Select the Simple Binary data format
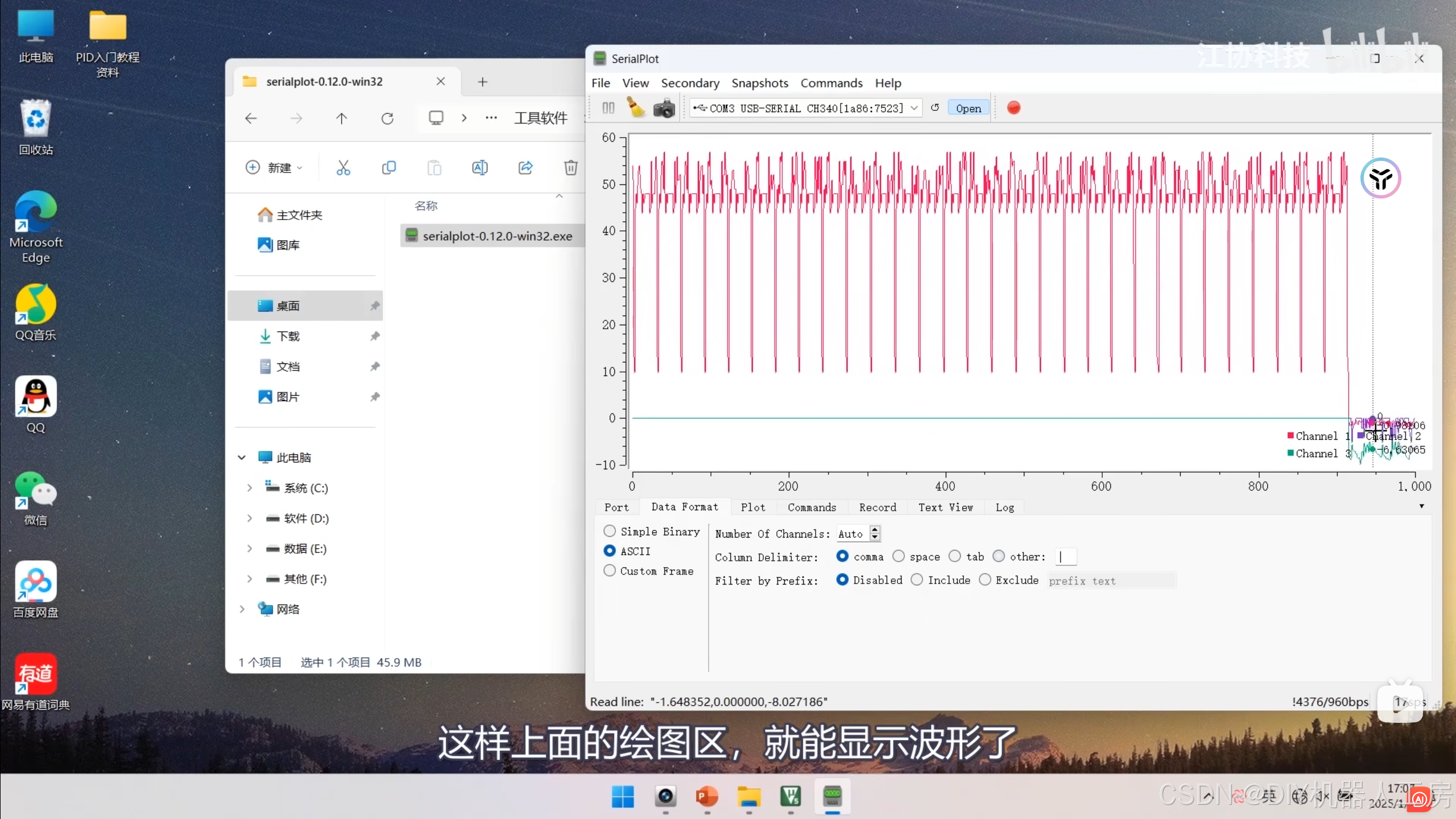Viewport: 1456px width, 819px height. click(610, 531)
